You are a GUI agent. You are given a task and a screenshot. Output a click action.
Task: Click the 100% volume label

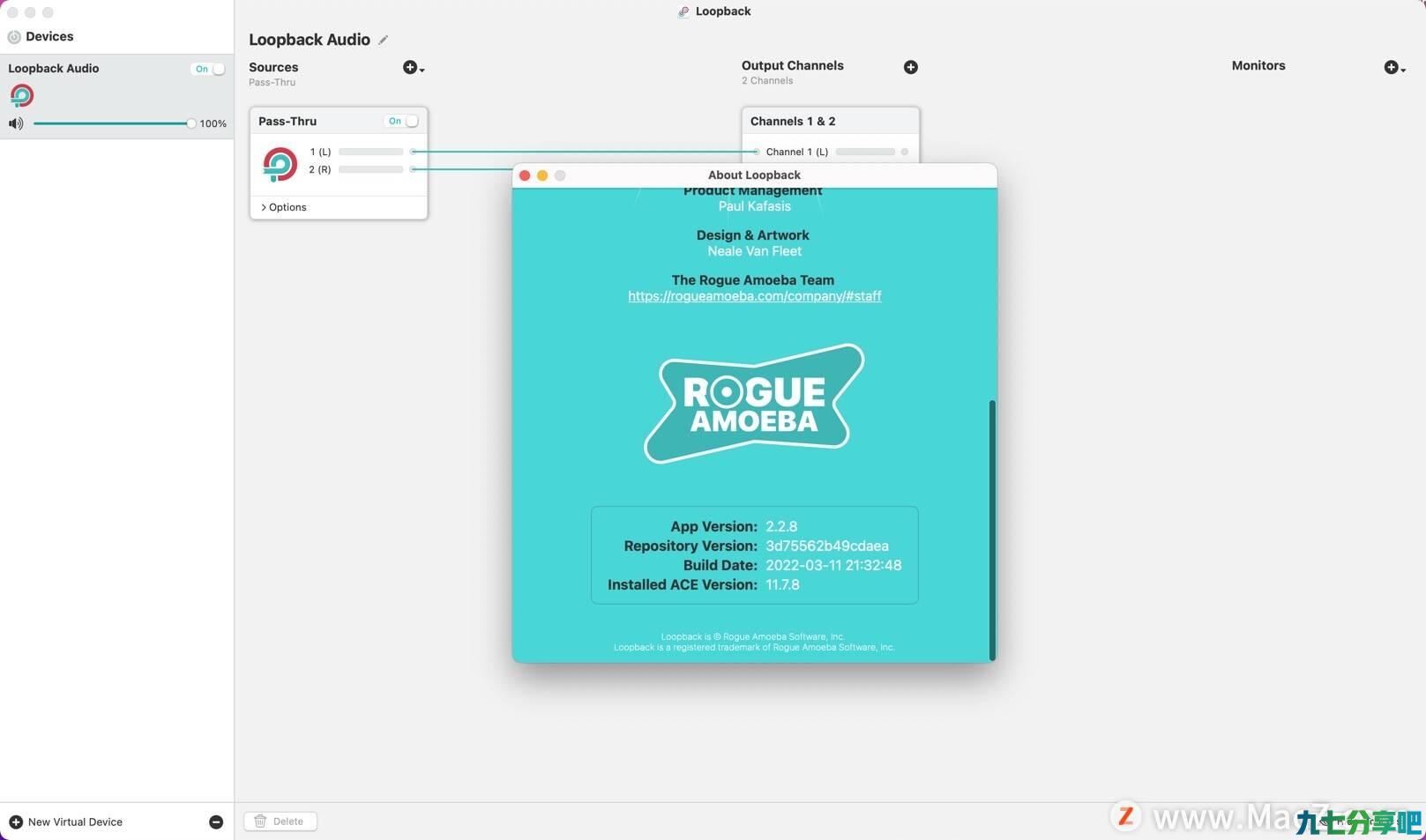(213, 124)
